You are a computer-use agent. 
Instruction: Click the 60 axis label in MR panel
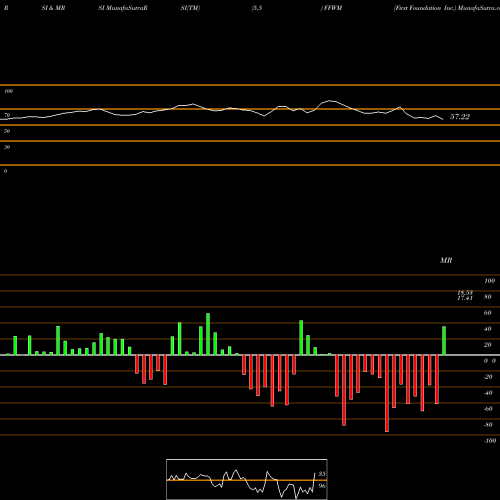tap(487, 313)
